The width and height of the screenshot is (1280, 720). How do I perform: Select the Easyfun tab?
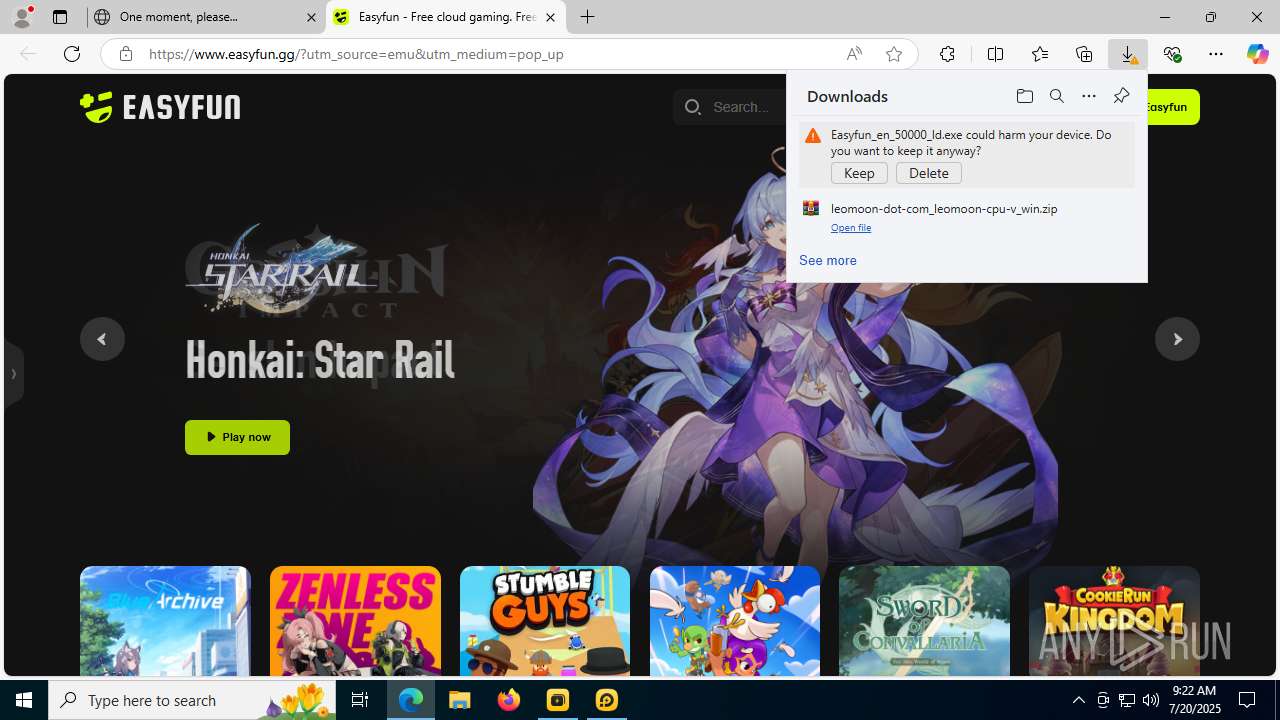(x=445, y=17)
